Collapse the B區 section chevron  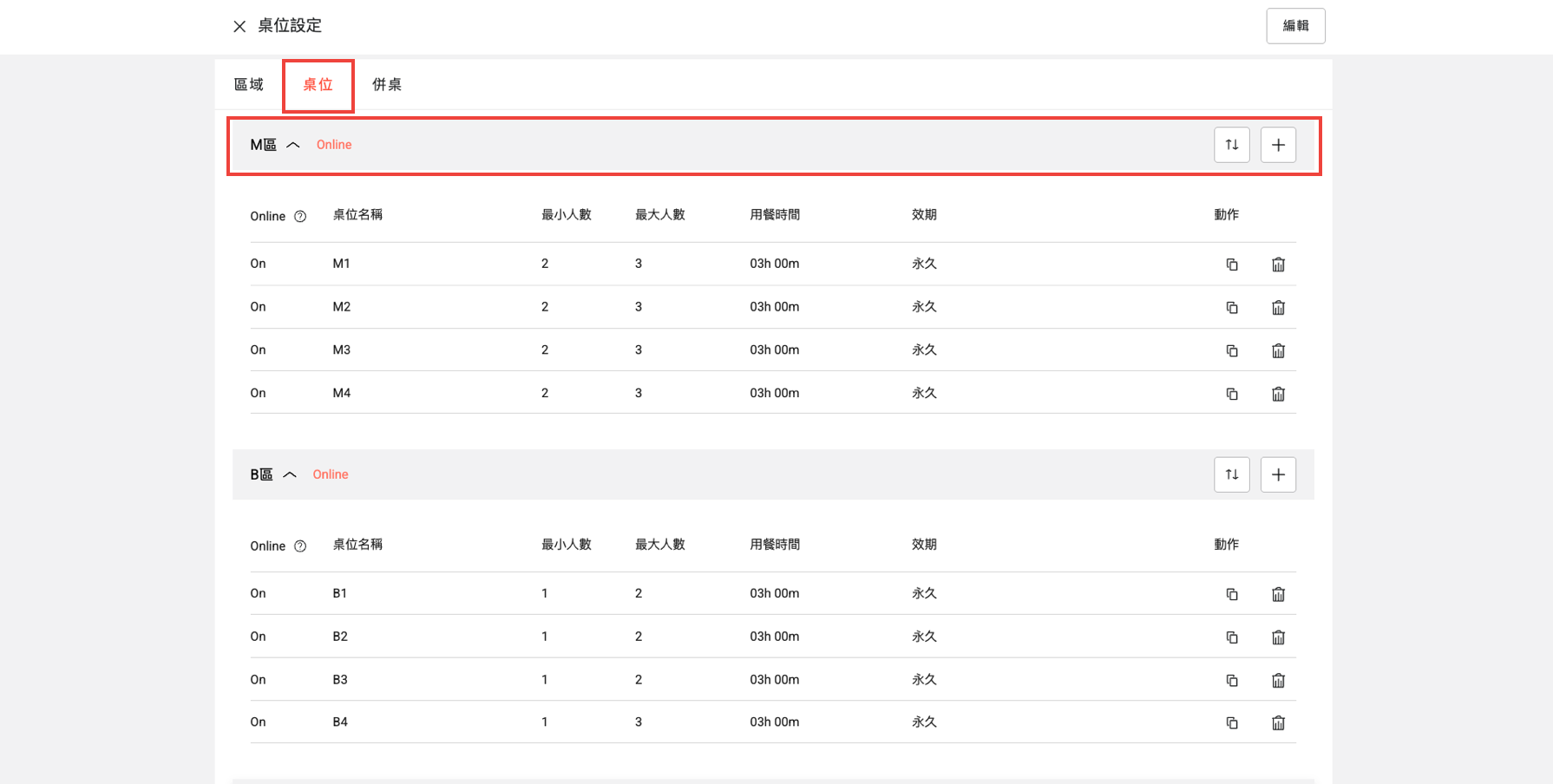(x=290, y=474)
